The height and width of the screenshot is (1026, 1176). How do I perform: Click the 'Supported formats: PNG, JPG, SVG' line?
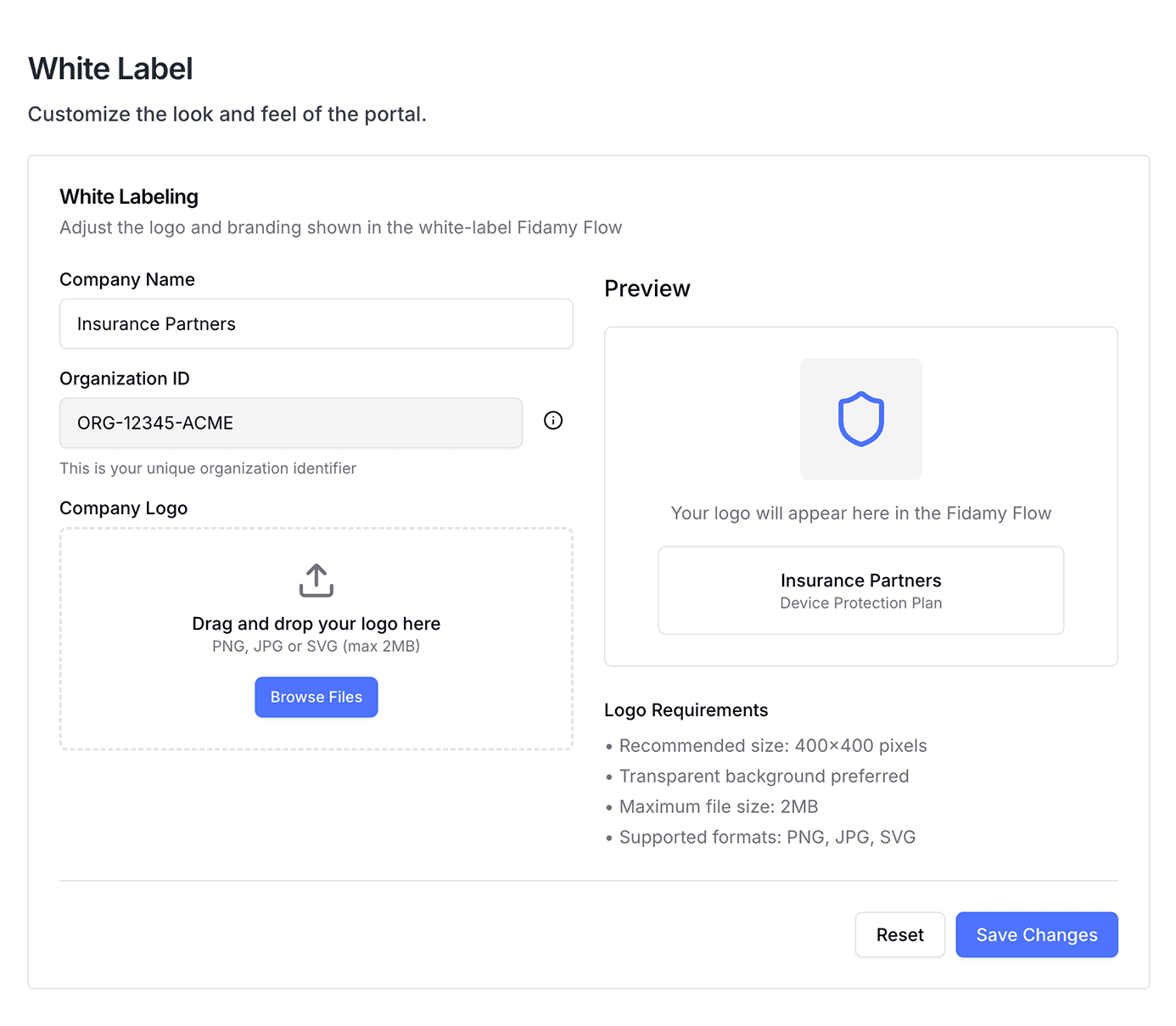point(767,838)
